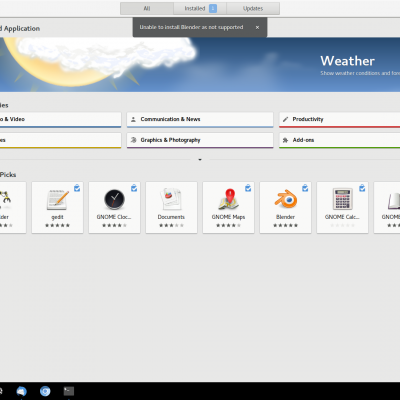Select the GNOME Clocks app icon
This screenshot has width=400, height=400.
coord(114,199)
